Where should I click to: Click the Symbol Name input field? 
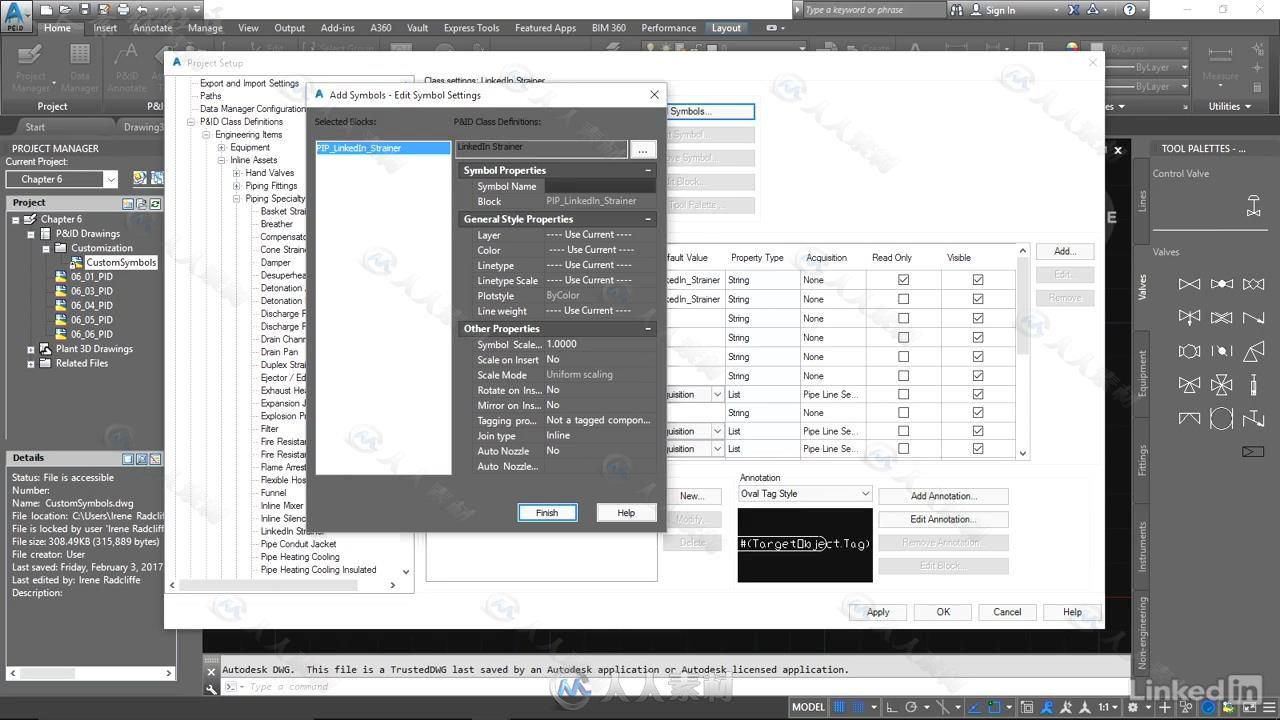point(600,186)
